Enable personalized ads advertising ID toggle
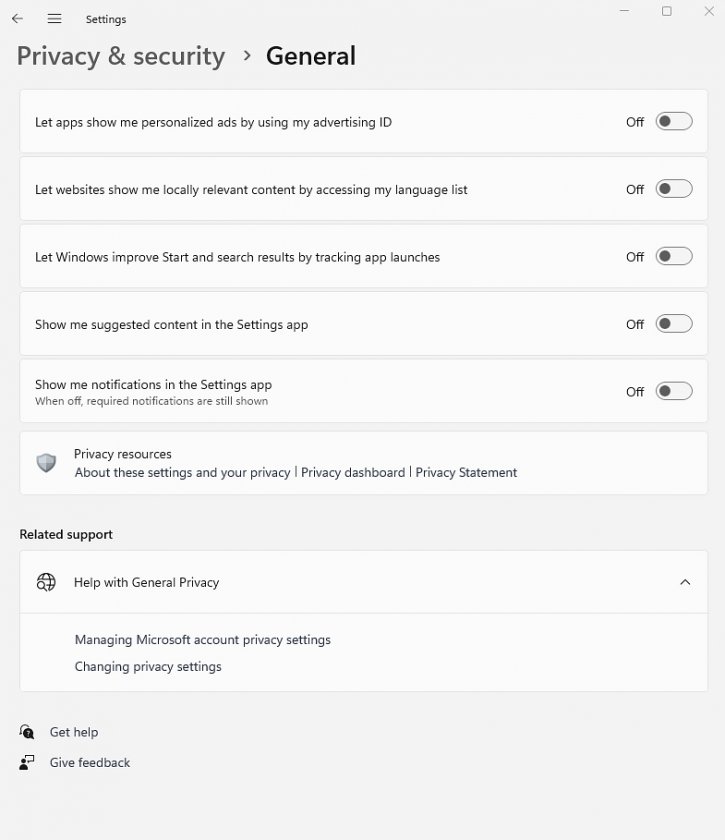 pos(674,122)
